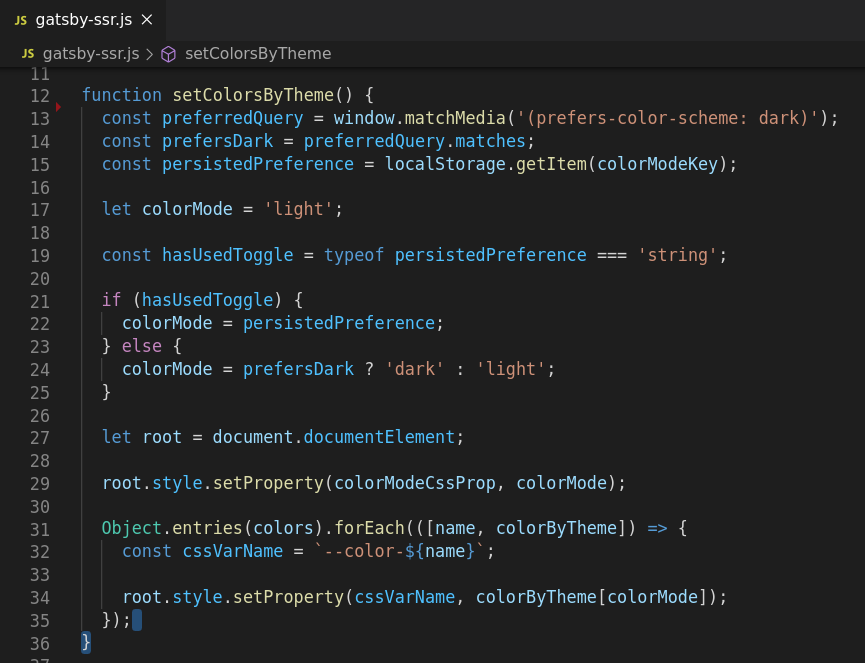Click colorModeCssProp argument
The height and width of the screenshot is (663, 865).
tap(415, 483)
